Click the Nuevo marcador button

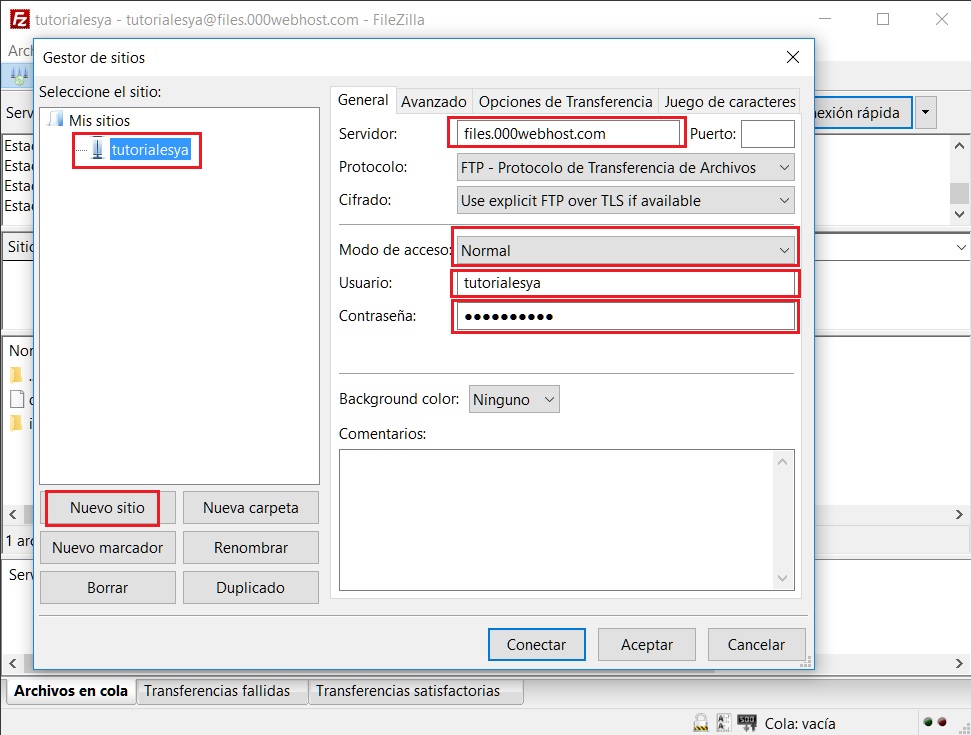click(x=107, y=548)
